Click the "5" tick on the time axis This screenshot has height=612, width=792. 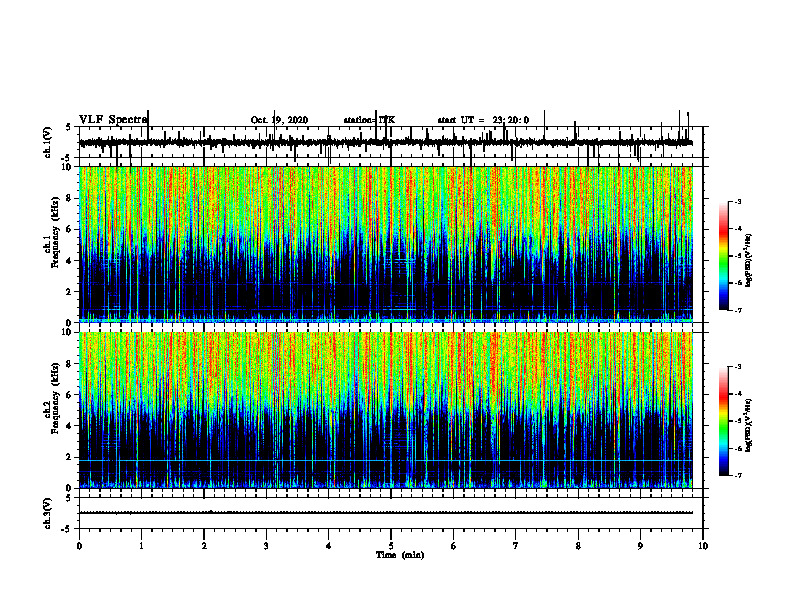[x=391, y=546]
